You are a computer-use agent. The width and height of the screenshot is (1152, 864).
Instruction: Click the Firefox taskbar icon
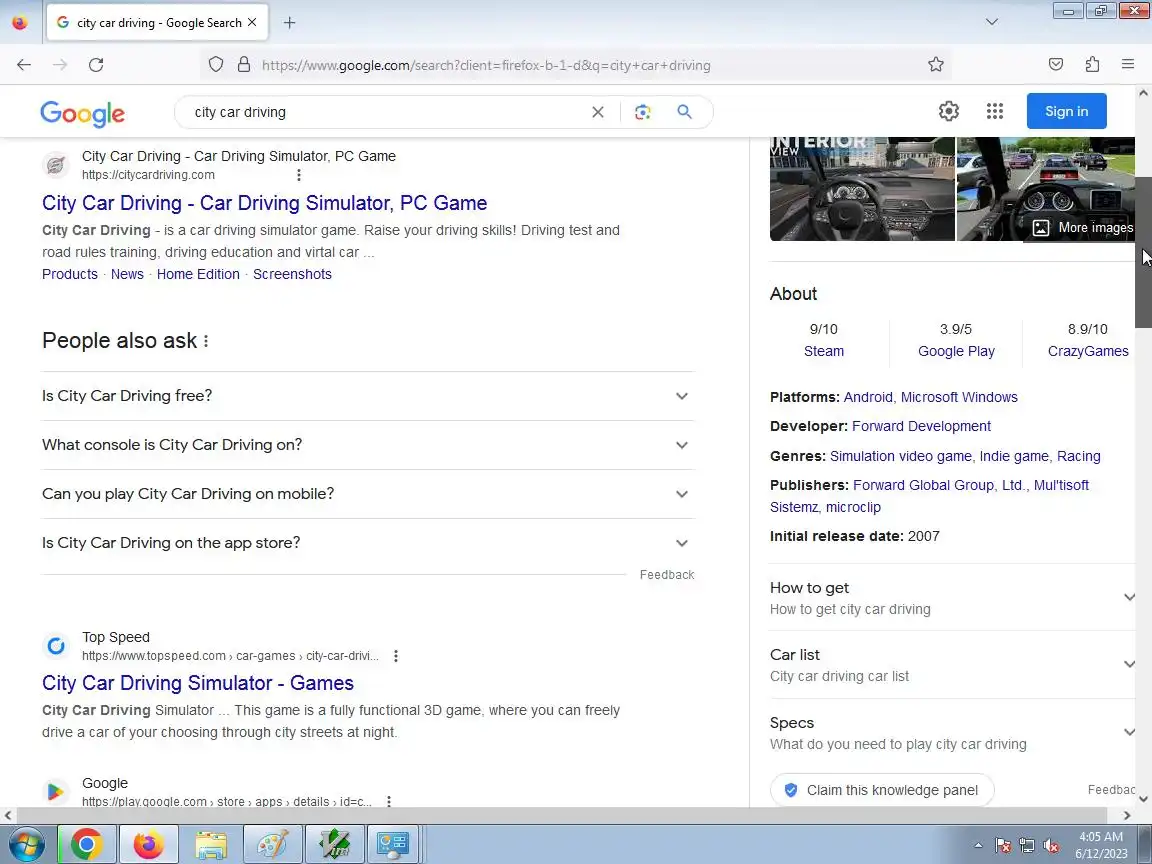pyautogui.click(x=148, y=844)
